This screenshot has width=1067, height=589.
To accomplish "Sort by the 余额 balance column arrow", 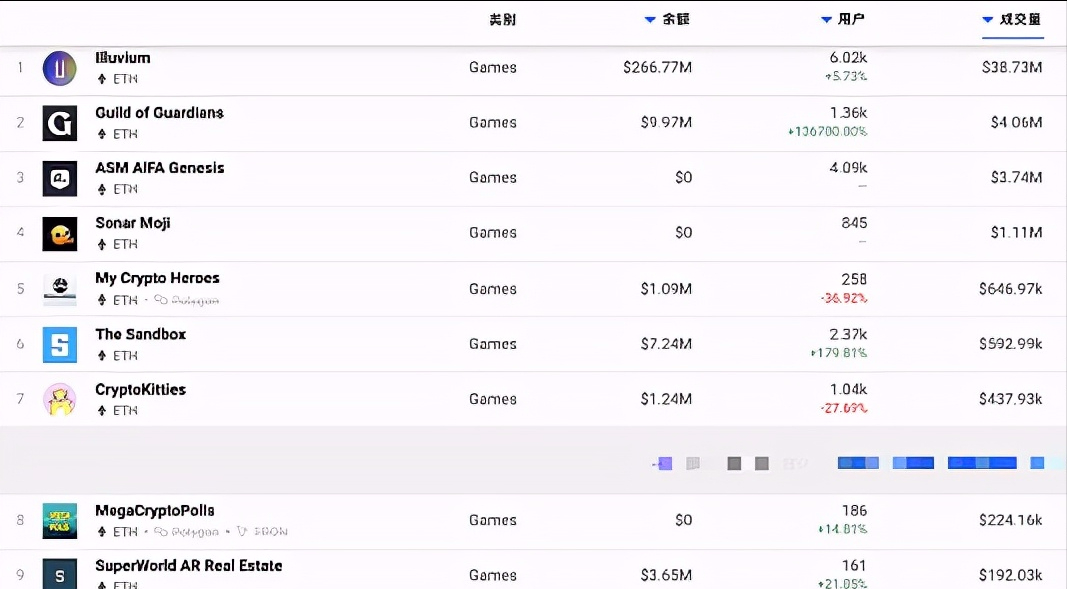I will (651, 20).
